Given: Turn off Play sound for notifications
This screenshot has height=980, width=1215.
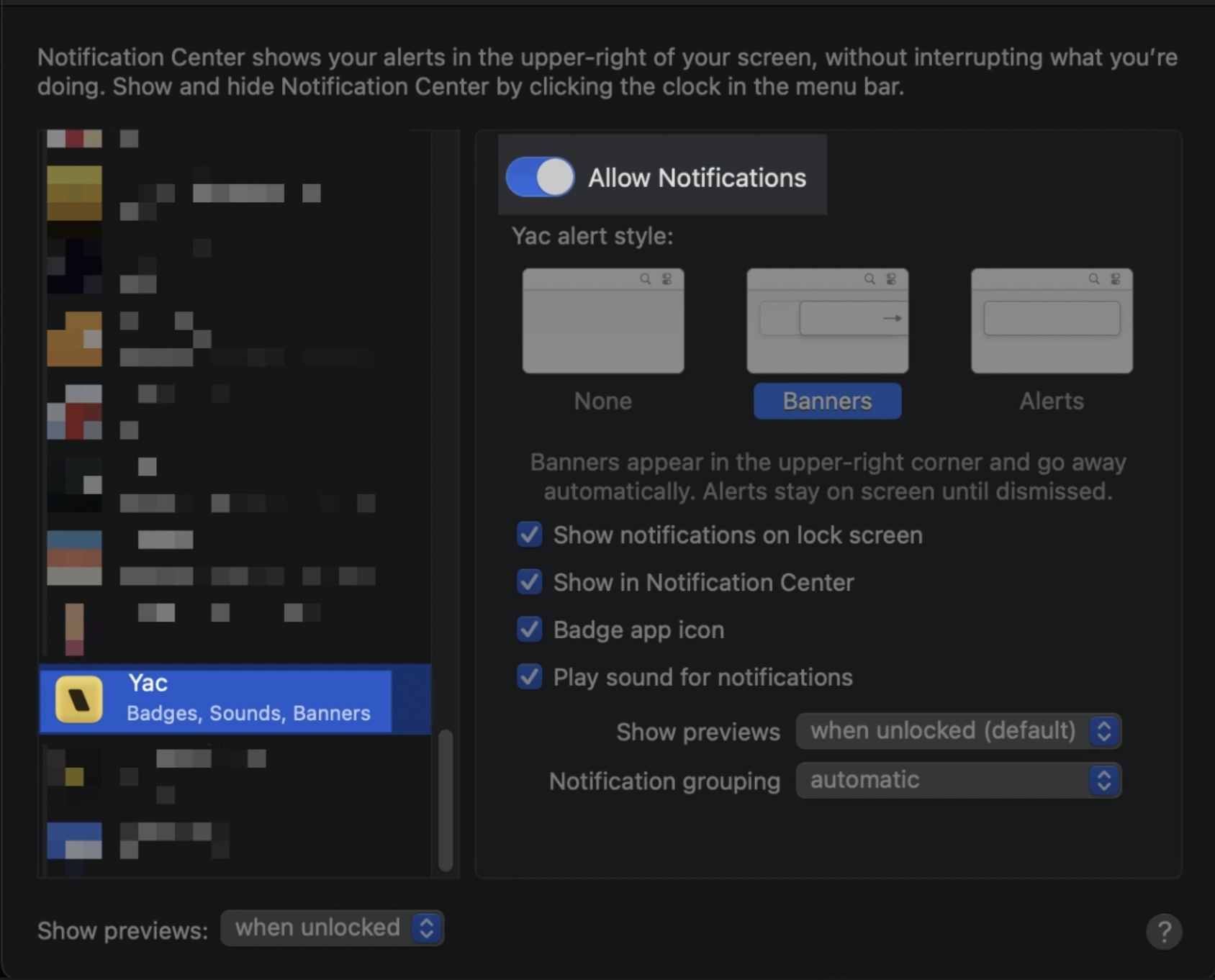Looking at the screenshot, I should click(530, 677).
